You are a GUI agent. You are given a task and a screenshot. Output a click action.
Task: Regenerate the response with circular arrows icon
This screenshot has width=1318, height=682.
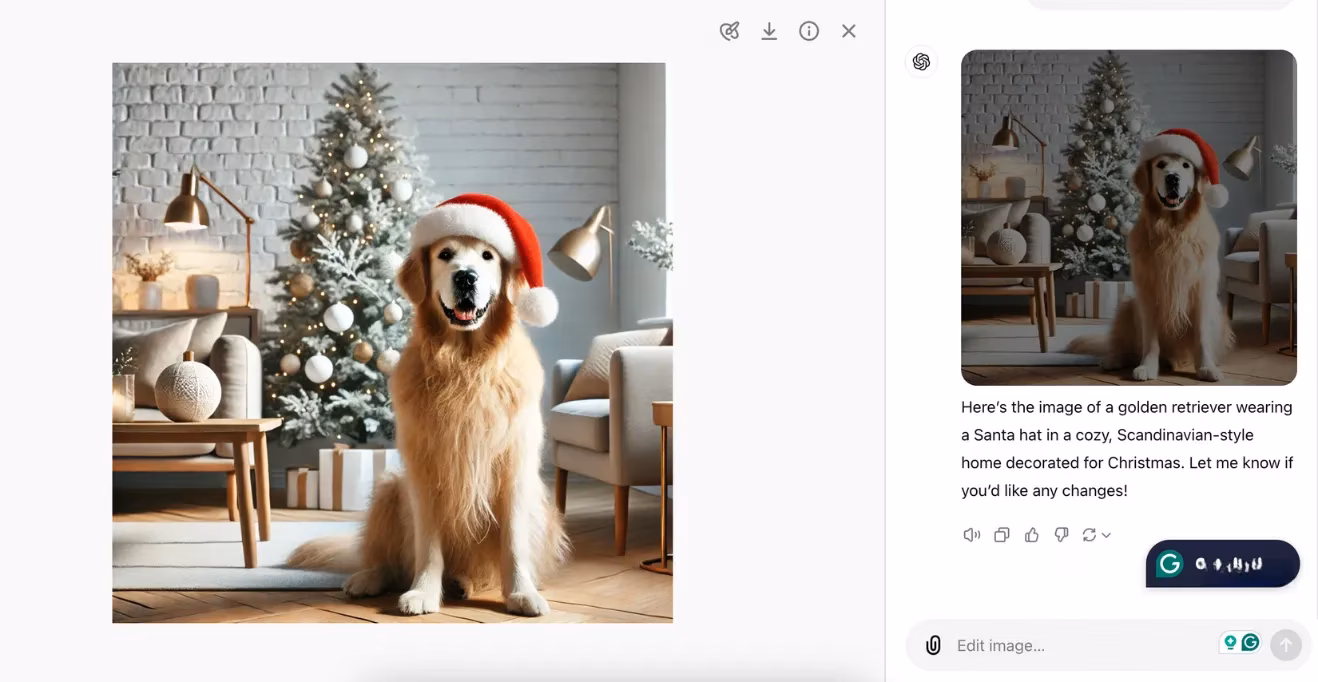[1089, 535]
